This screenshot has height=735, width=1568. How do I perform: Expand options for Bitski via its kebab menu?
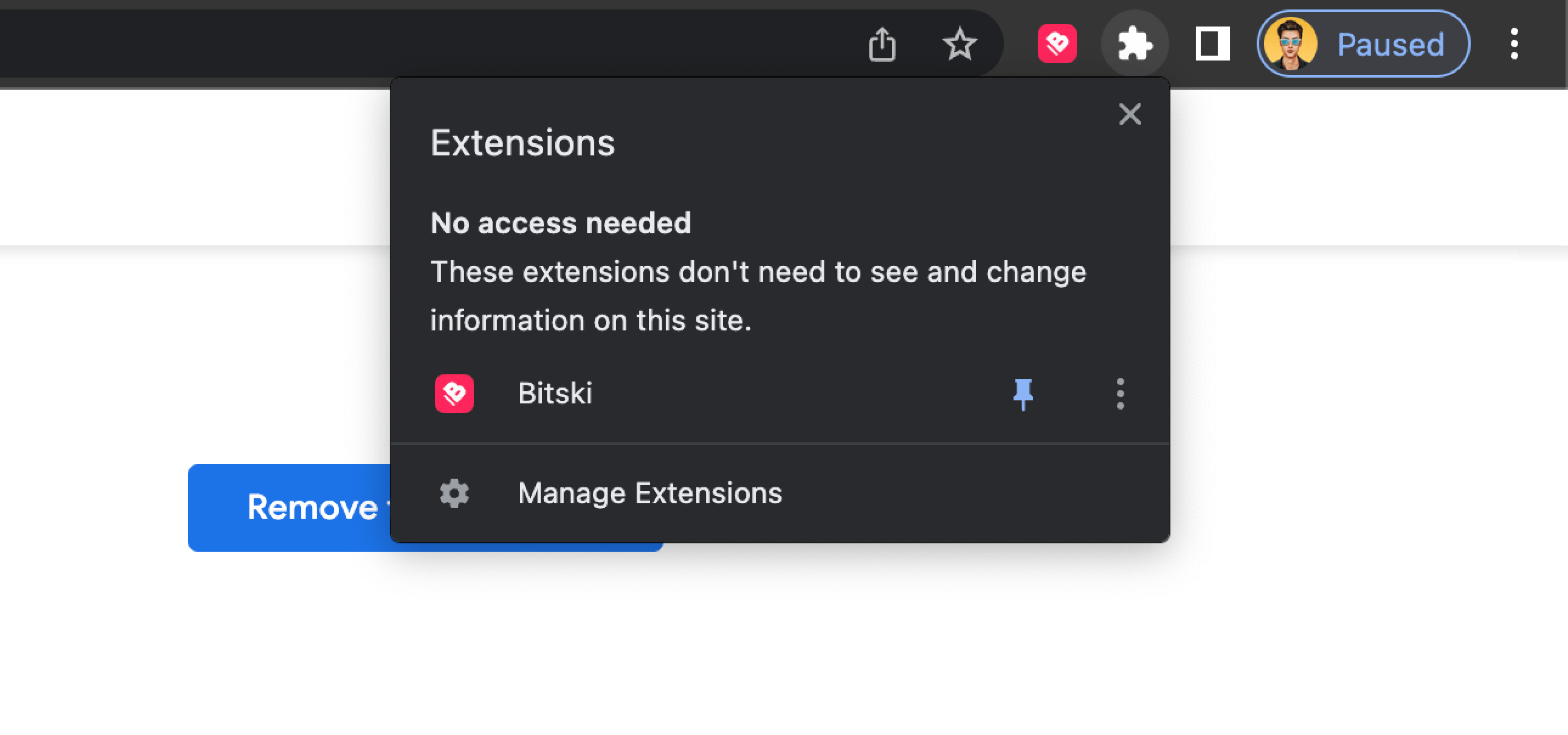click(1120, 394)
